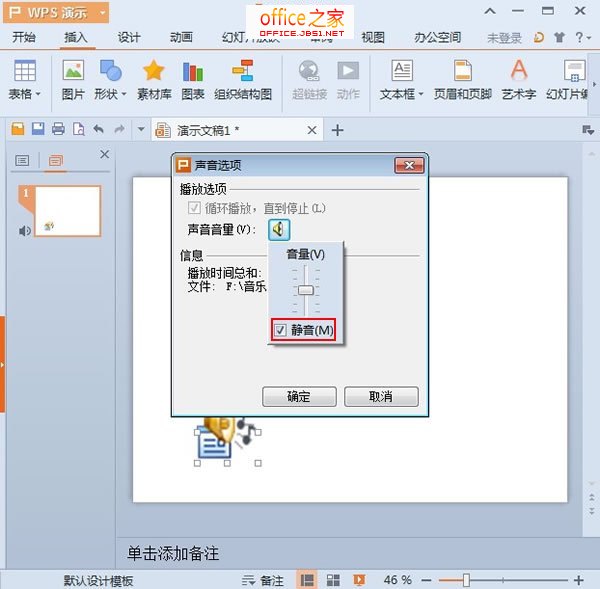Open the 形状 shapes tool
Viewport: 600px width, 589px height.
pyautogui.click(x=111, y=70)
